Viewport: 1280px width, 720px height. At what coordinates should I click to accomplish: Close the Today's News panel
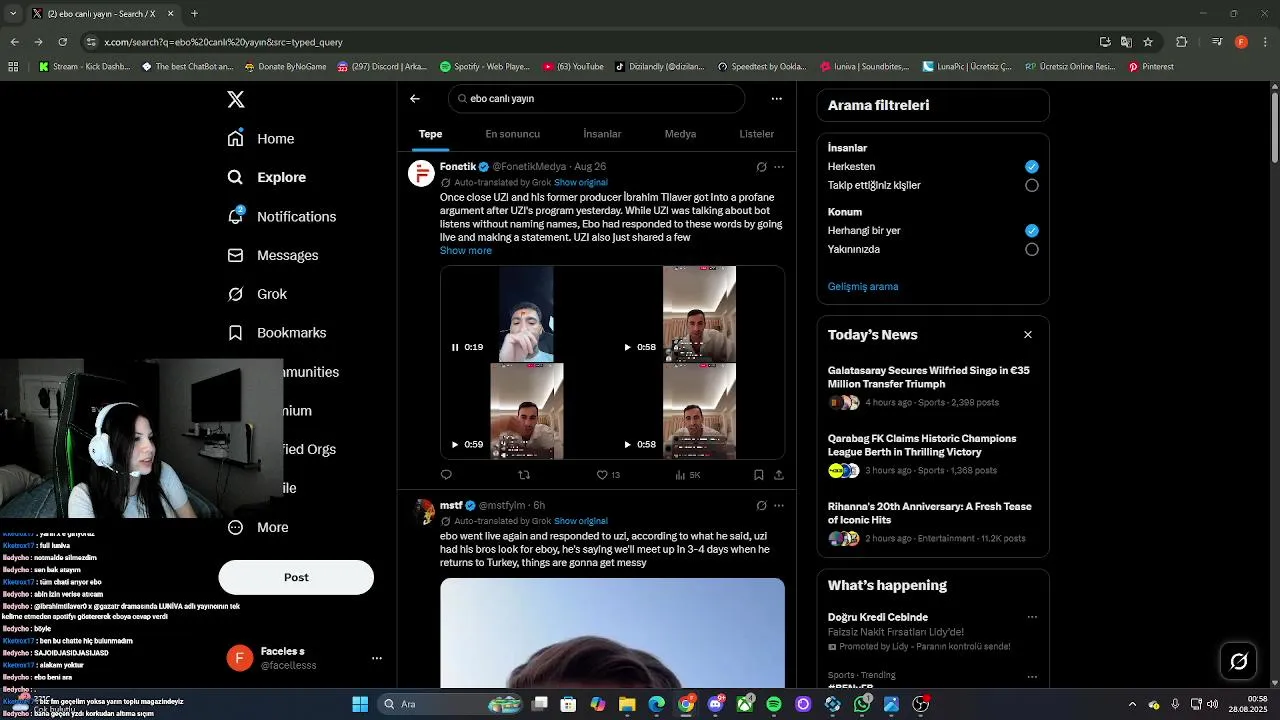tap(1028, 335)
